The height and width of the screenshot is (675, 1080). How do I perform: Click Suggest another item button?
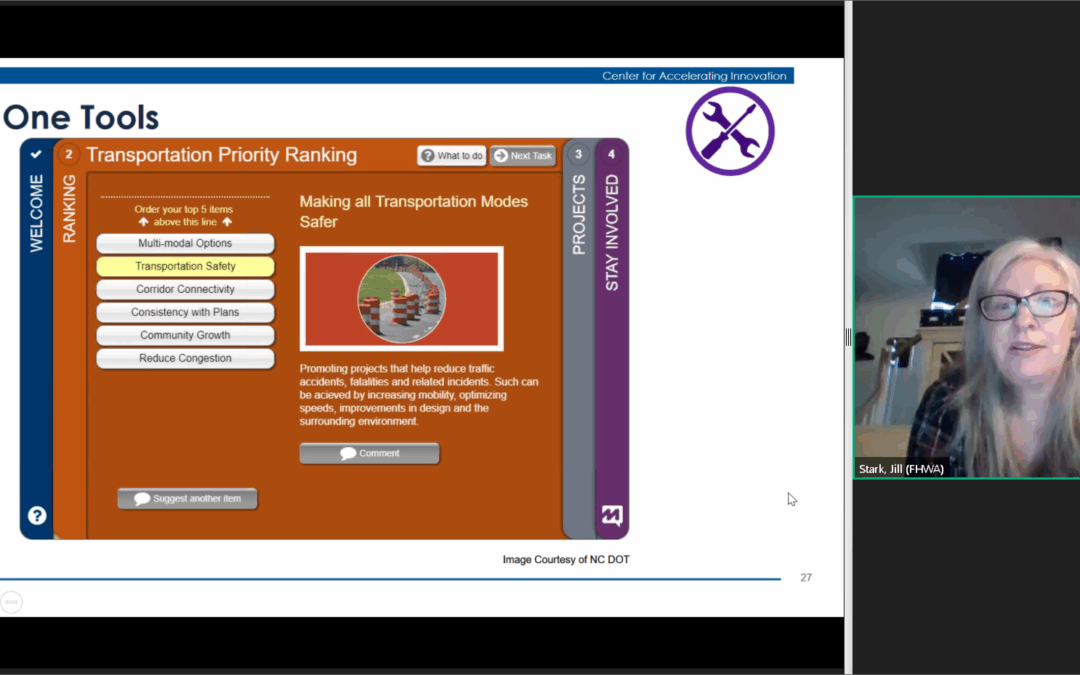point(187,498)
